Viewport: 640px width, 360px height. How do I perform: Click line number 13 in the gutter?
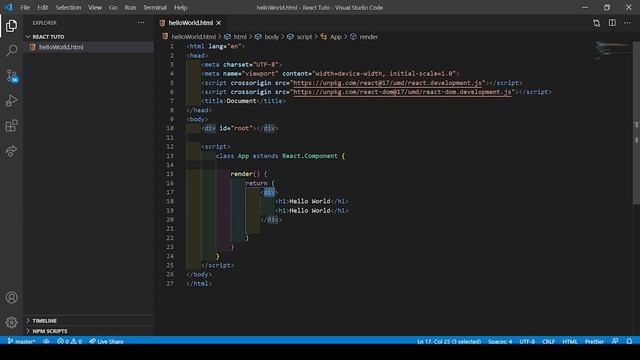(x=170, y=156)
